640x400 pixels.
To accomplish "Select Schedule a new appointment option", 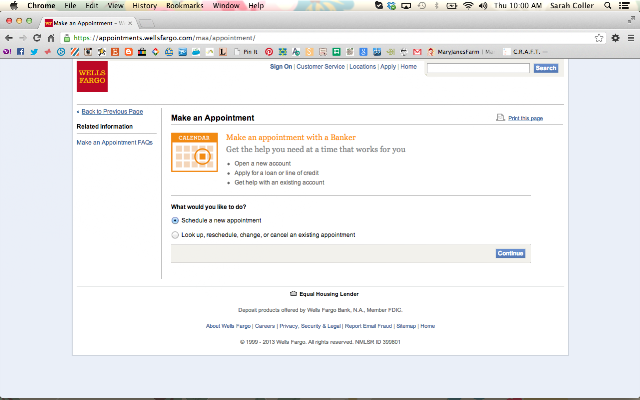I will (x=175, y=220).
